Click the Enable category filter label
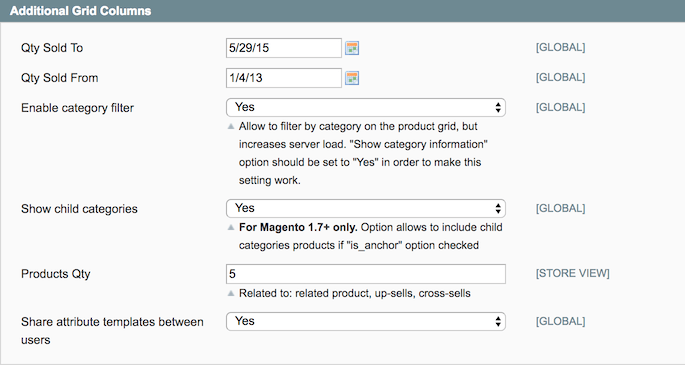Viewport: 685px width, 365px height. 77,108
